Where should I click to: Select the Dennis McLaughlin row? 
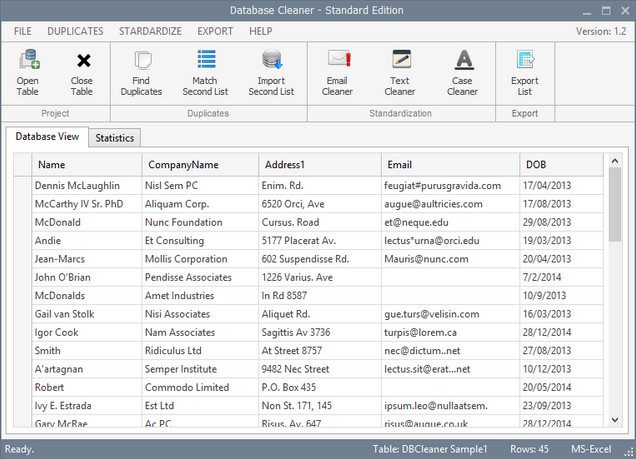click(91, 185)
